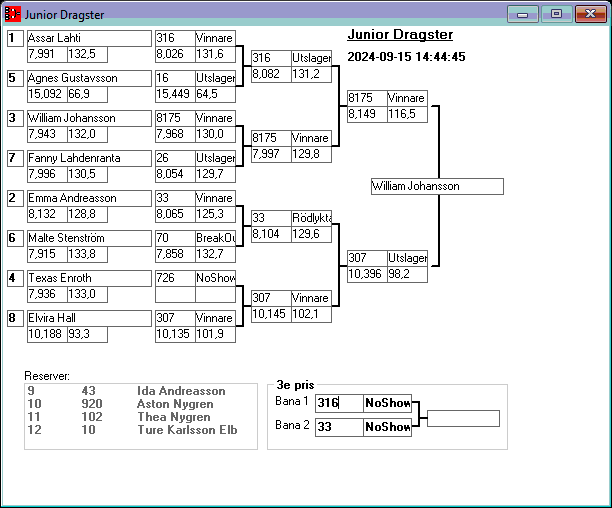Select the William Johansson seed 3 name field
The height and width of the screenshot is (508, 612).
pos(89,118)
